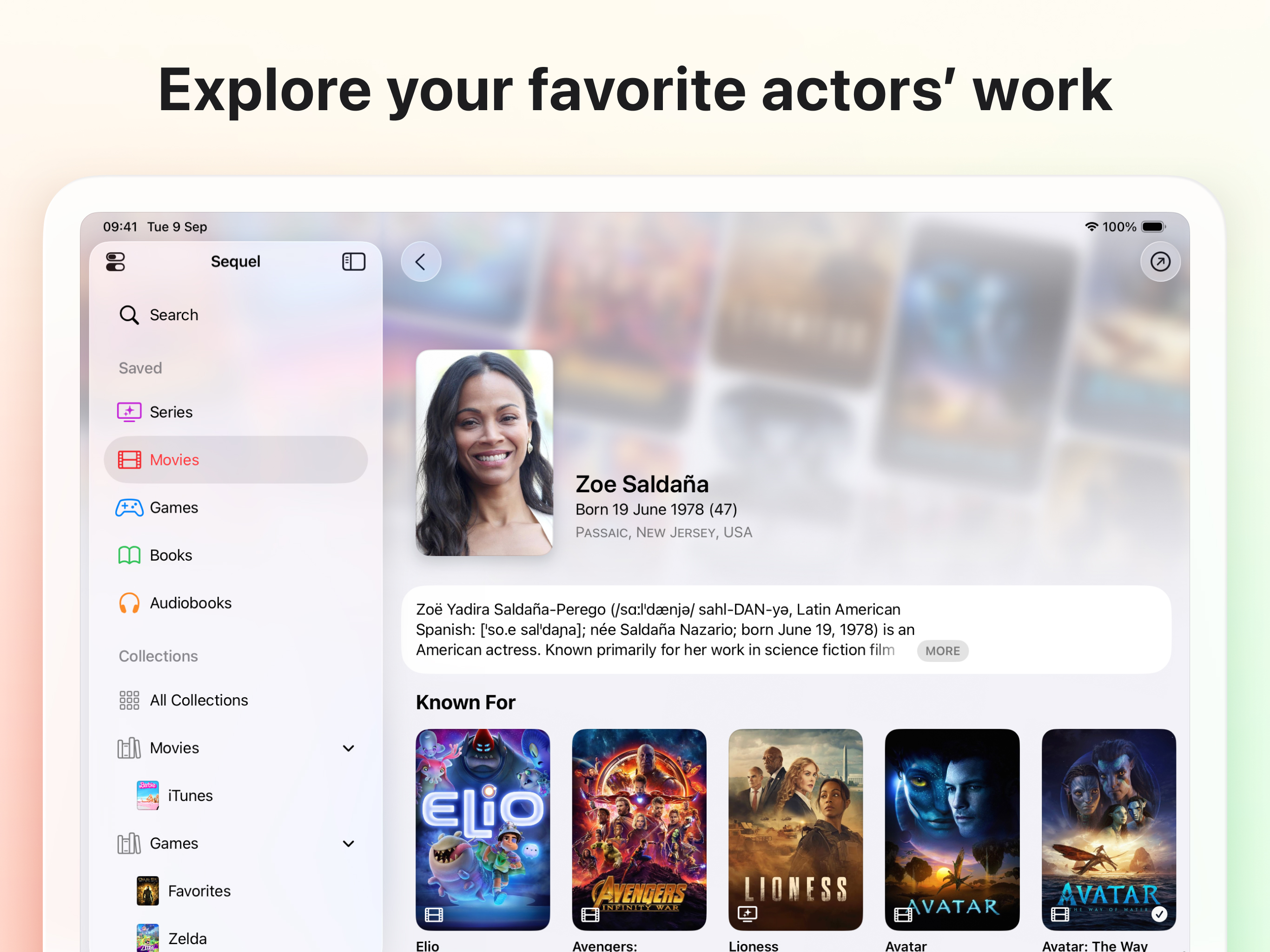Open the Lioness series poster
The image size is (1270, 952).
tap(795, 830)
